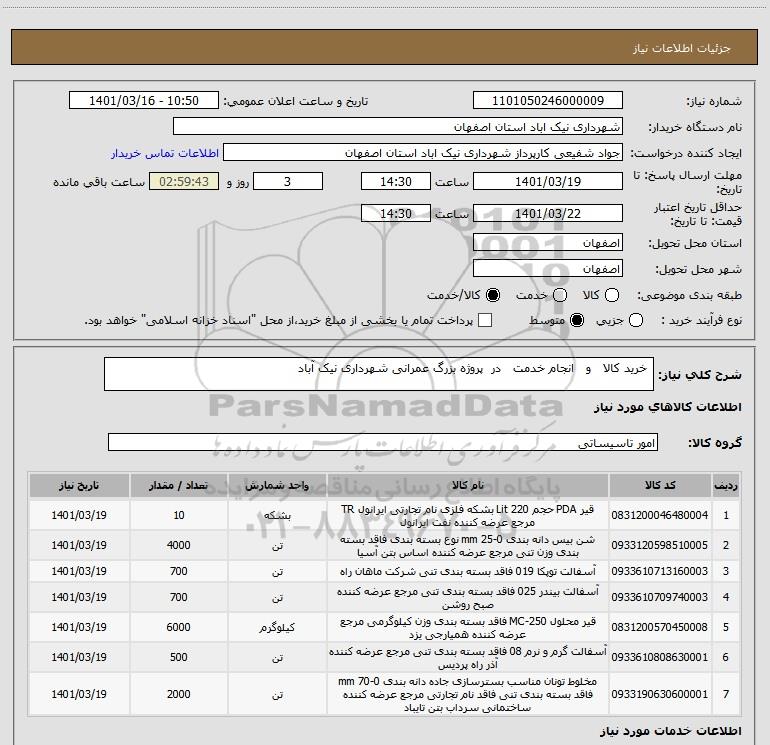Click the goods group field امور تاسیساتی

coord(383,442)
